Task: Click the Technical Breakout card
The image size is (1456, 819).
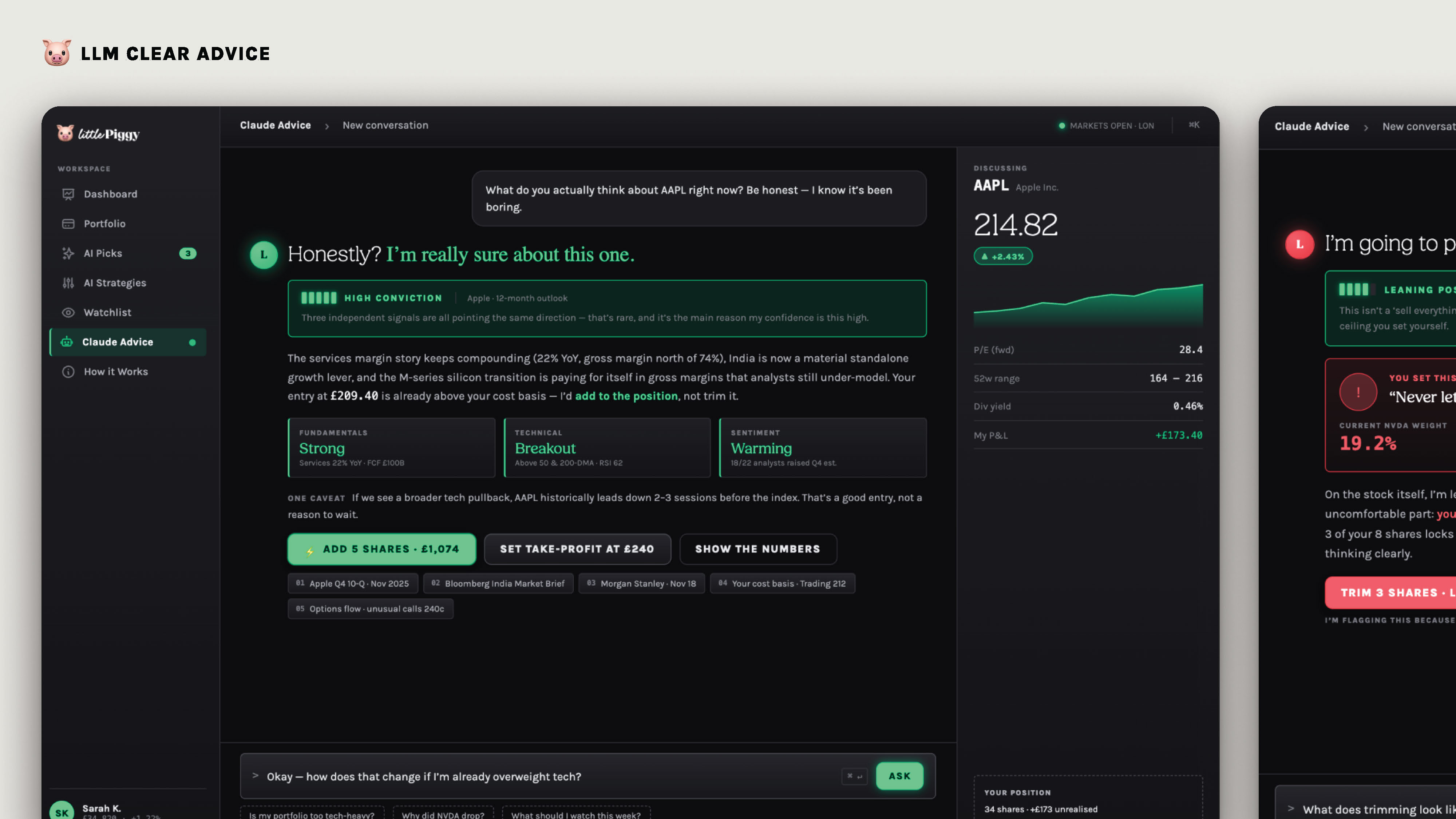Action: [x=607, y=448]
